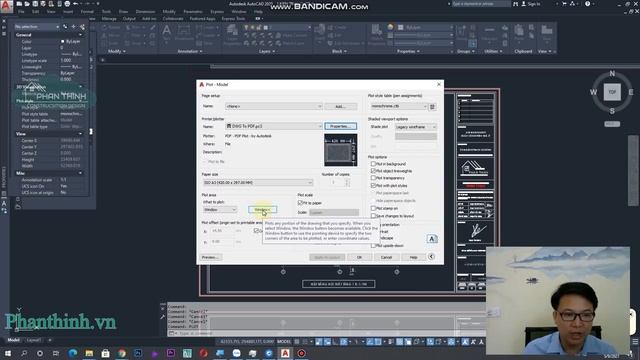The width and height of the screenshot is (640, 360).
Task: Click the paper preview thumbnail in Plot dialog
Action: tap(340, 150)
